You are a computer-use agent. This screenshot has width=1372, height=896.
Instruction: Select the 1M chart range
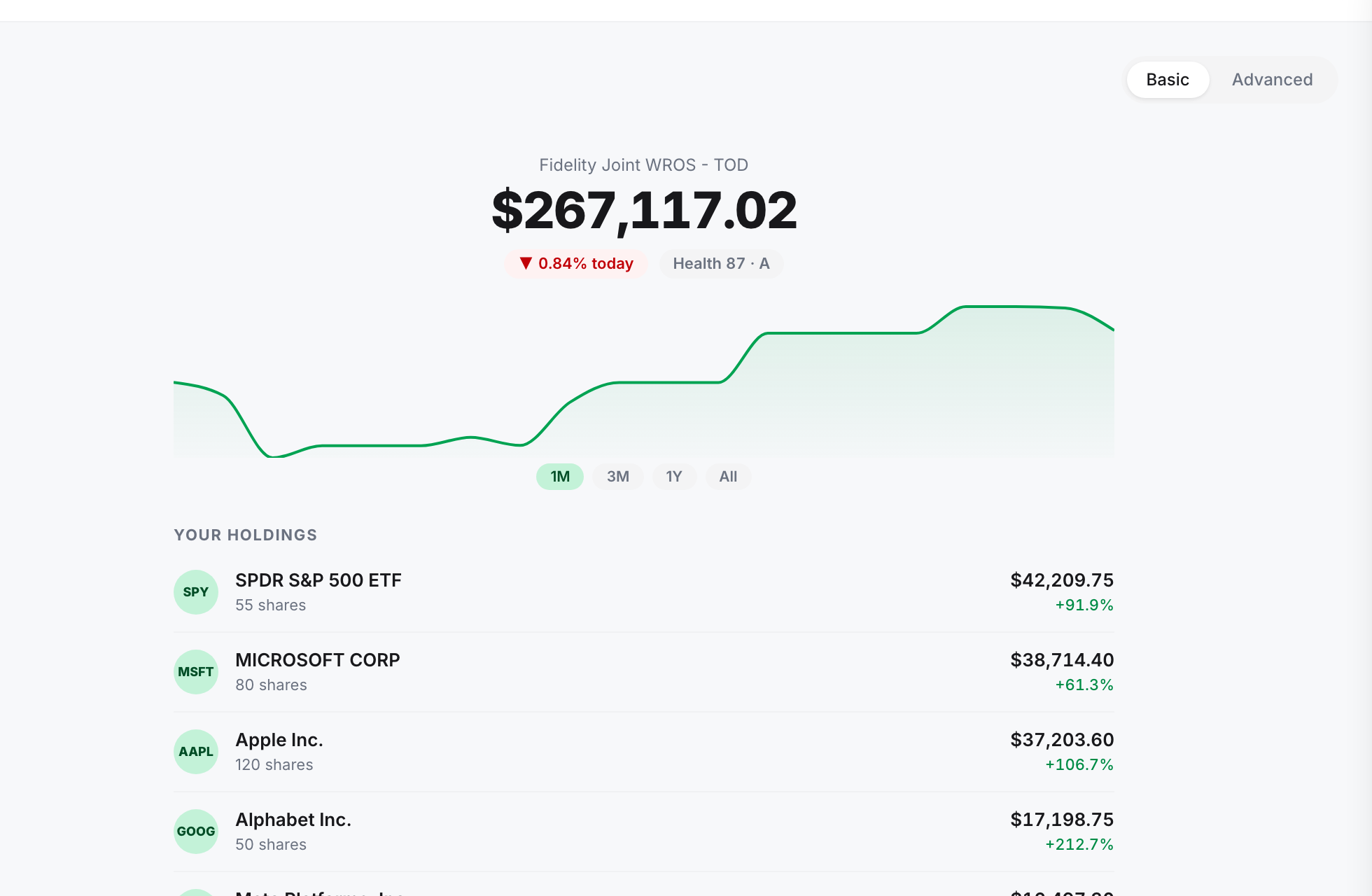click(x=560, y=477)
